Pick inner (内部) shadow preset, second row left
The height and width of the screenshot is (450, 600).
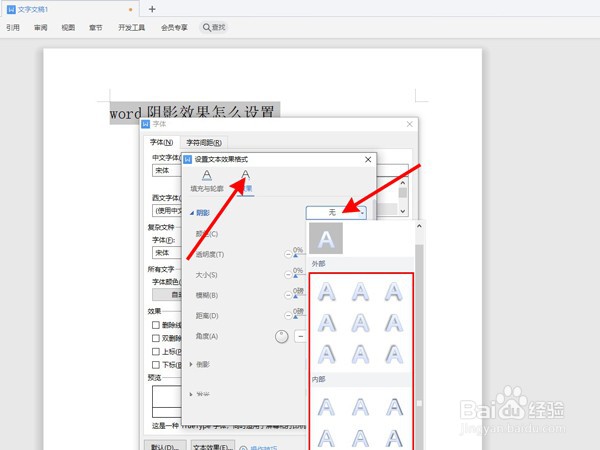(x=327, y=438)
